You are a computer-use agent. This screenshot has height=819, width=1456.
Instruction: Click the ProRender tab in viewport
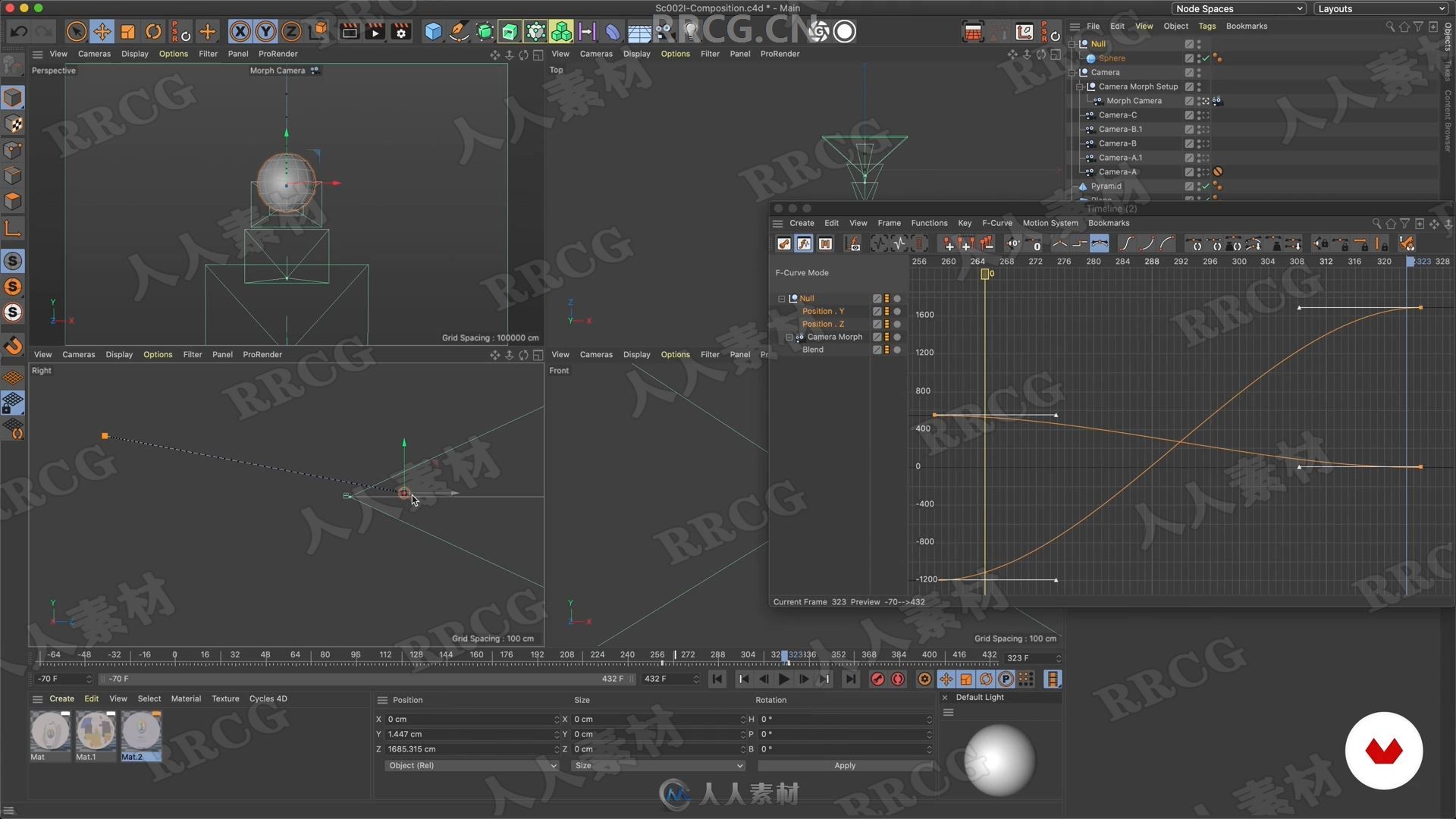point(277,53)
